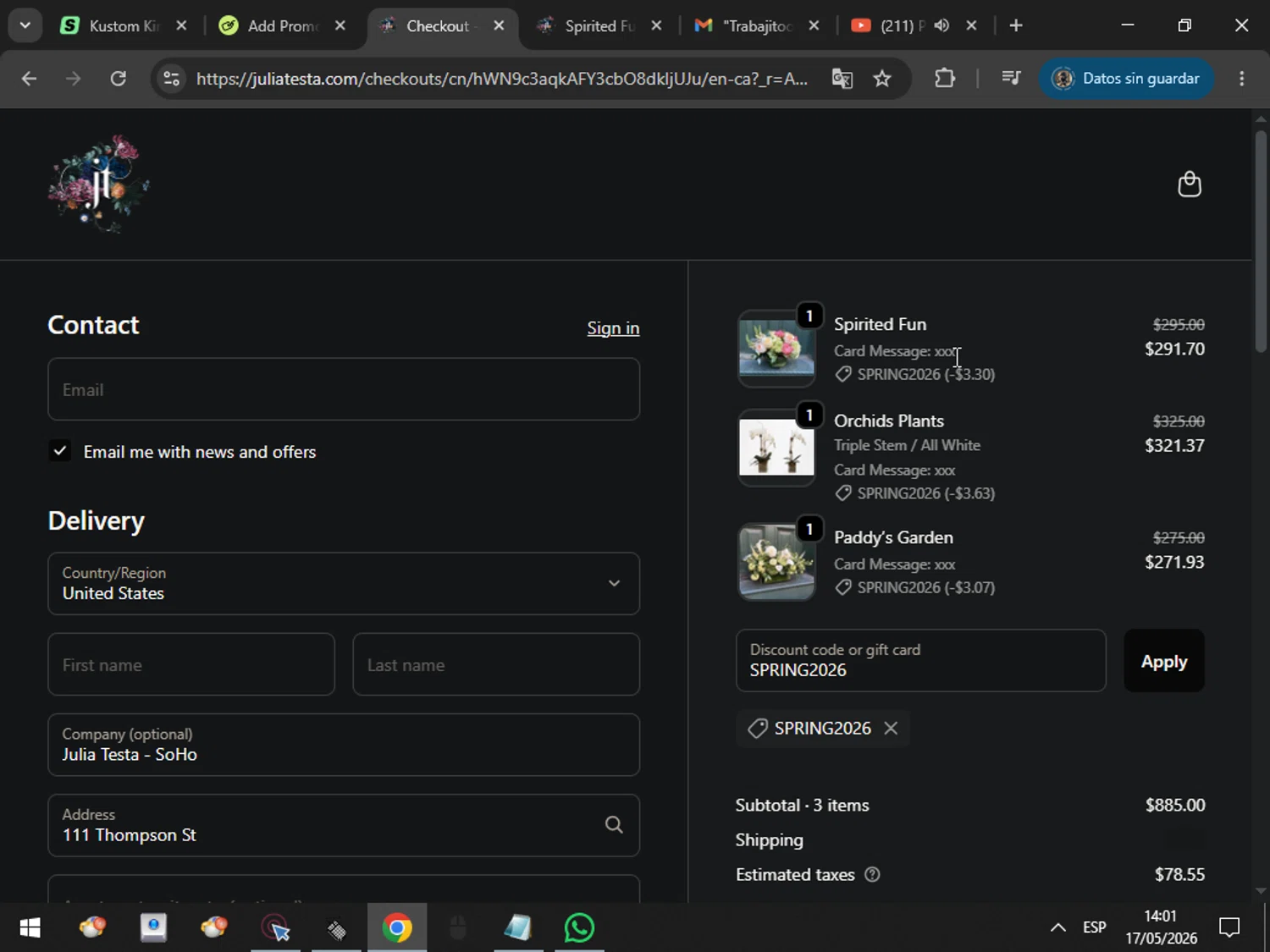
Task: Open Windows Start menu
Action: click(30, 928)
